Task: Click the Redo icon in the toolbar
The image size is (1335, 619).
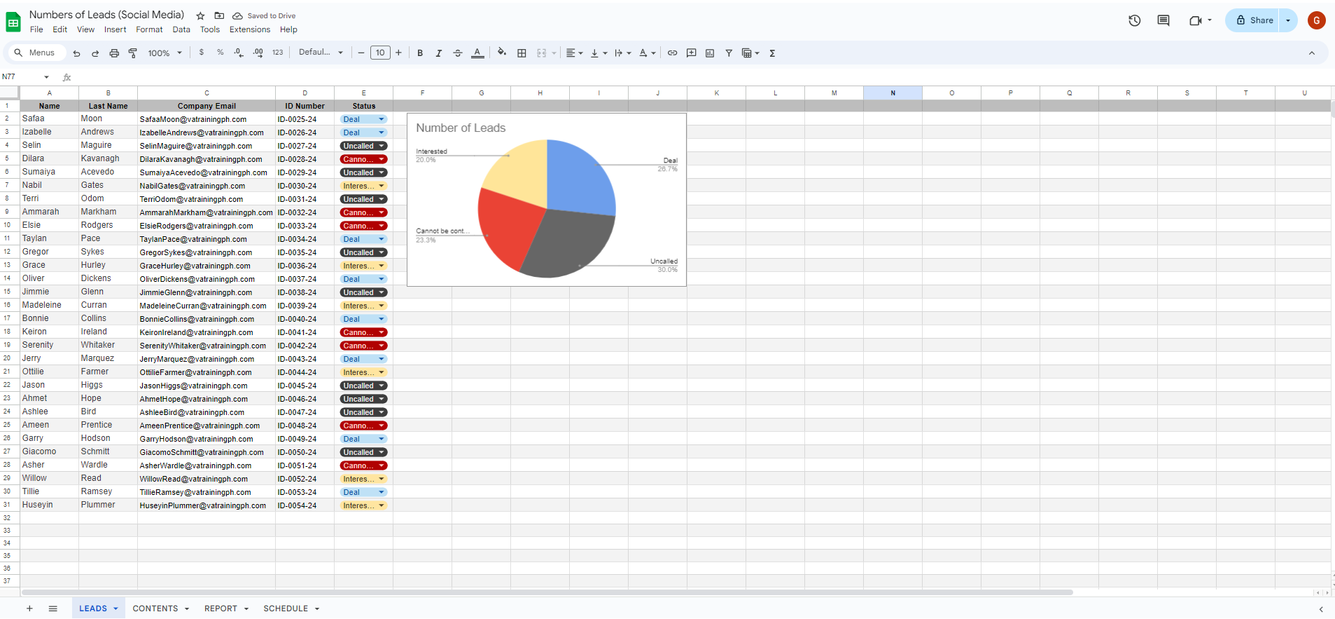Action: pyautogui.click(x=95, y=53)
